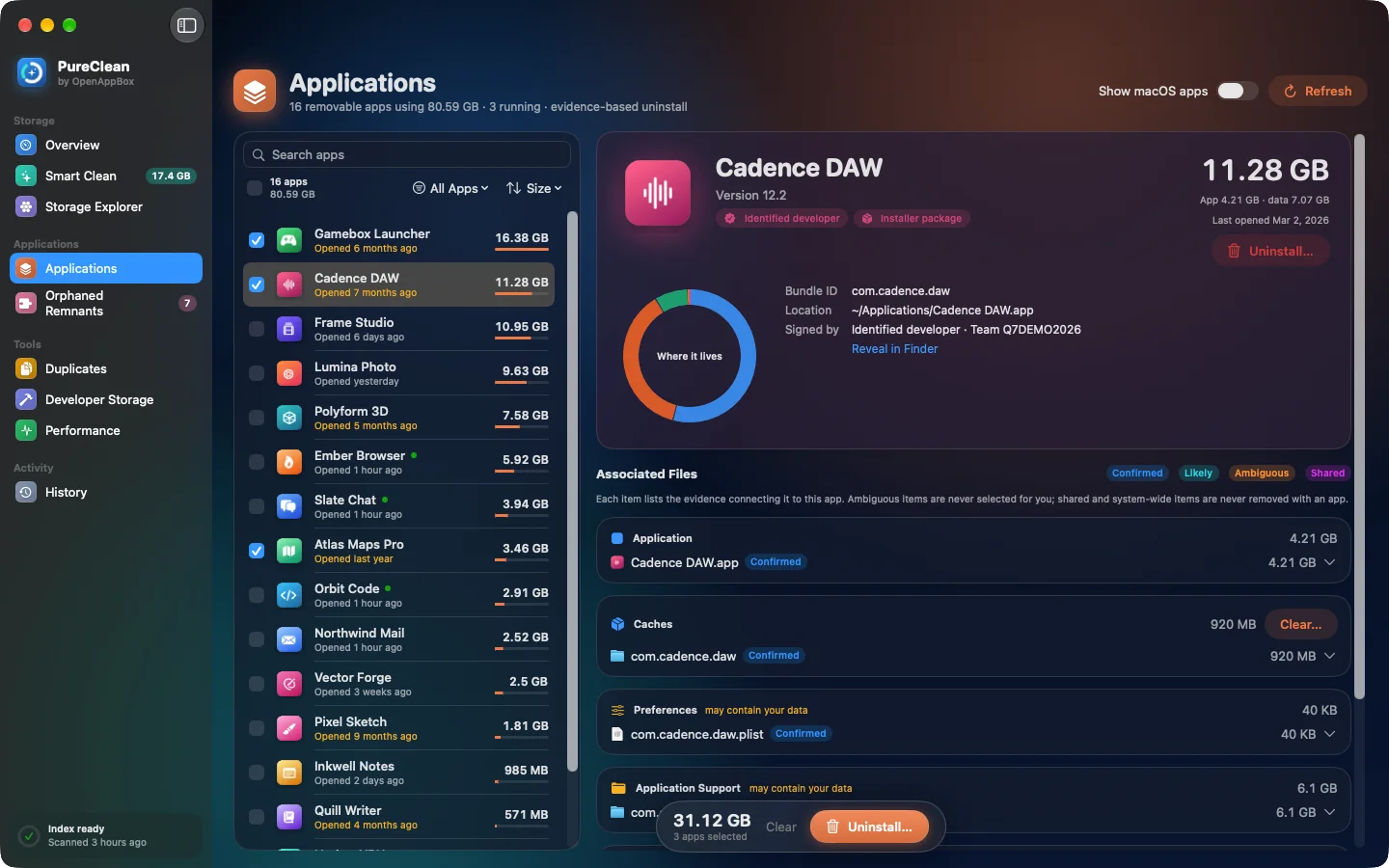Open the Size sort dropdown
The image size is (1389, 868).
click(533, 188)
